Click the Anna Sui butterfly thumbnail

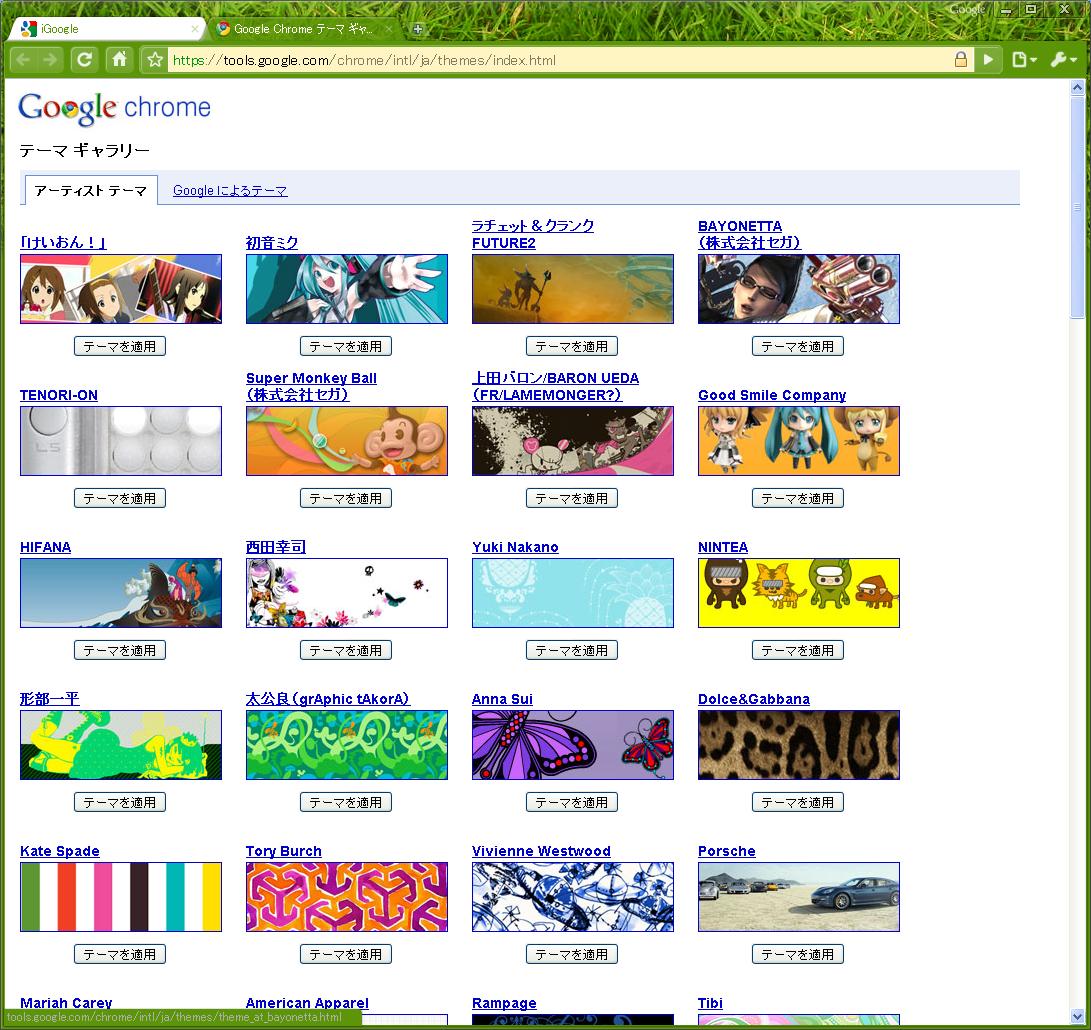point(573,745)
